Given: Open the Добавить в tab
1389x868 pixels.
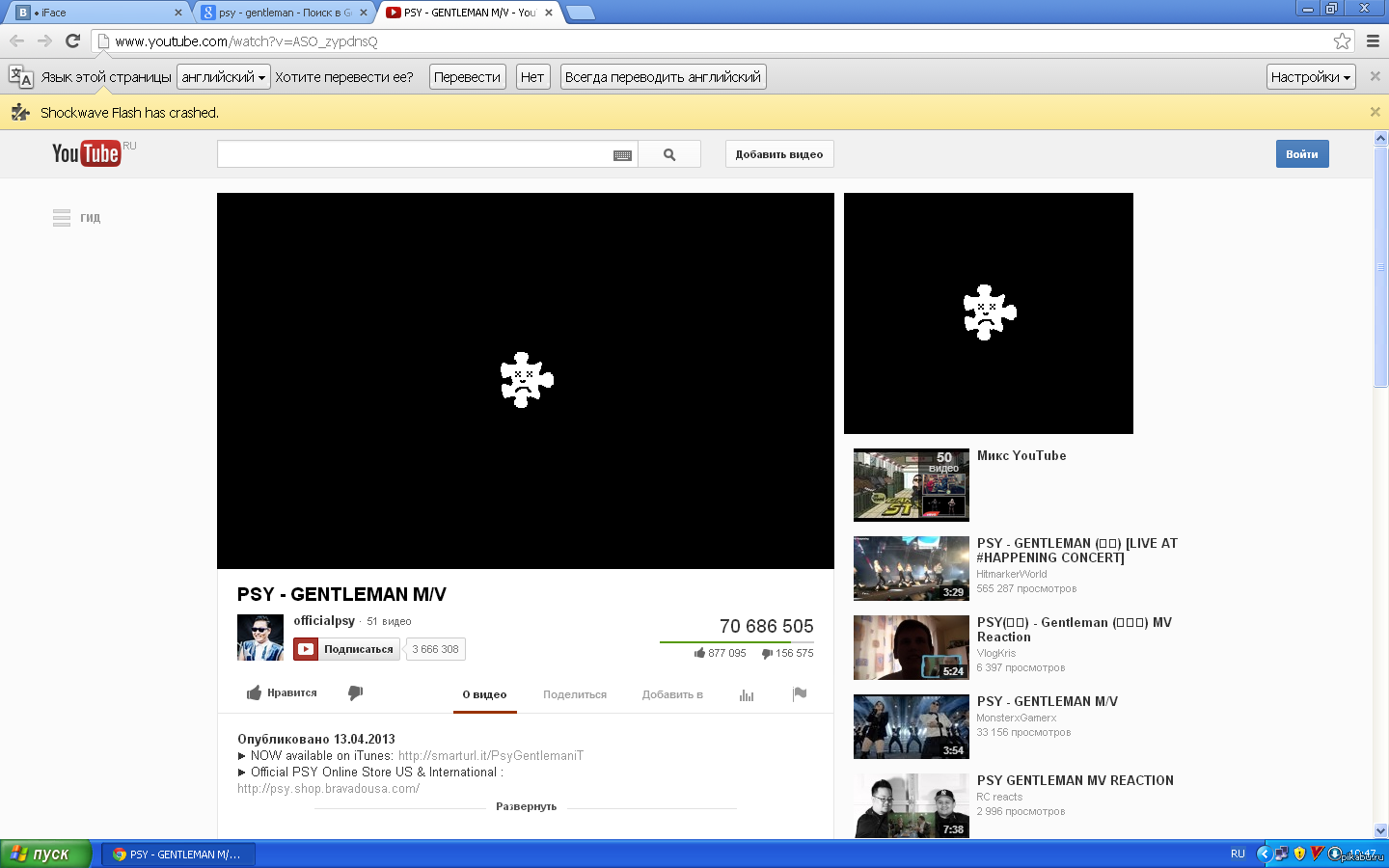Looking at the screenshot, I should (672, 694).
